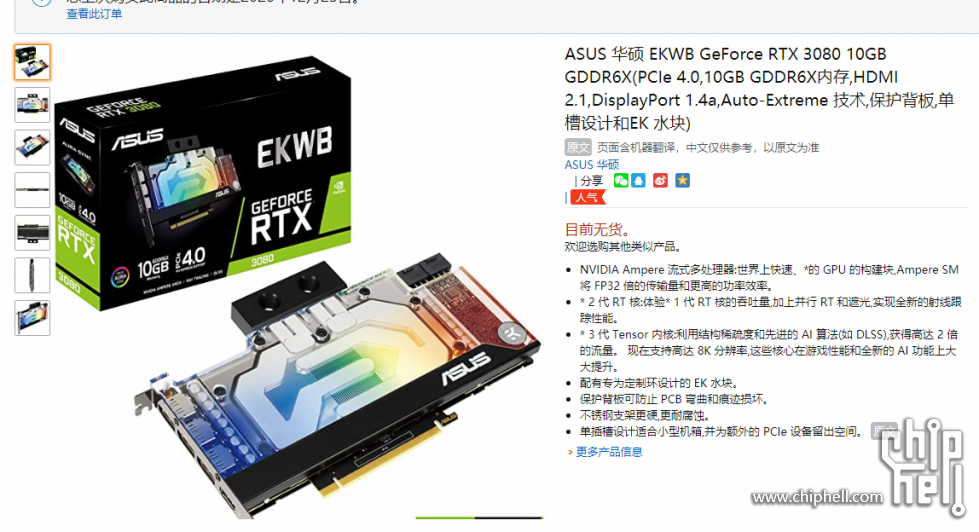Click the star favorites share icon

tap(682, 181)
